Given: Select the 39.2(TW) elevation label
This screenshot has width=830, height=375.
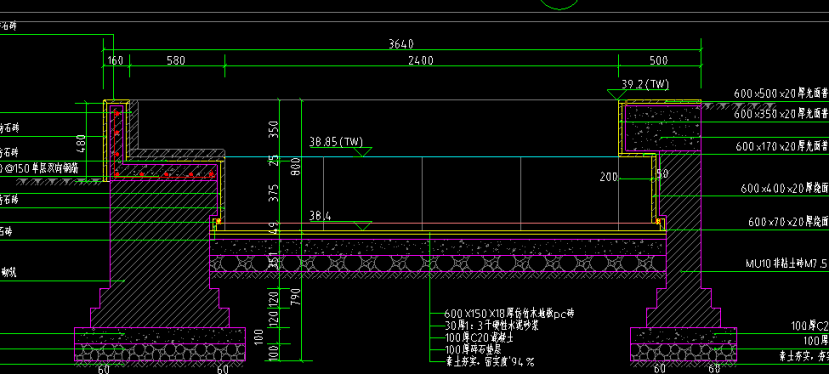Looking at the screenshot, I should coord(645,84).
